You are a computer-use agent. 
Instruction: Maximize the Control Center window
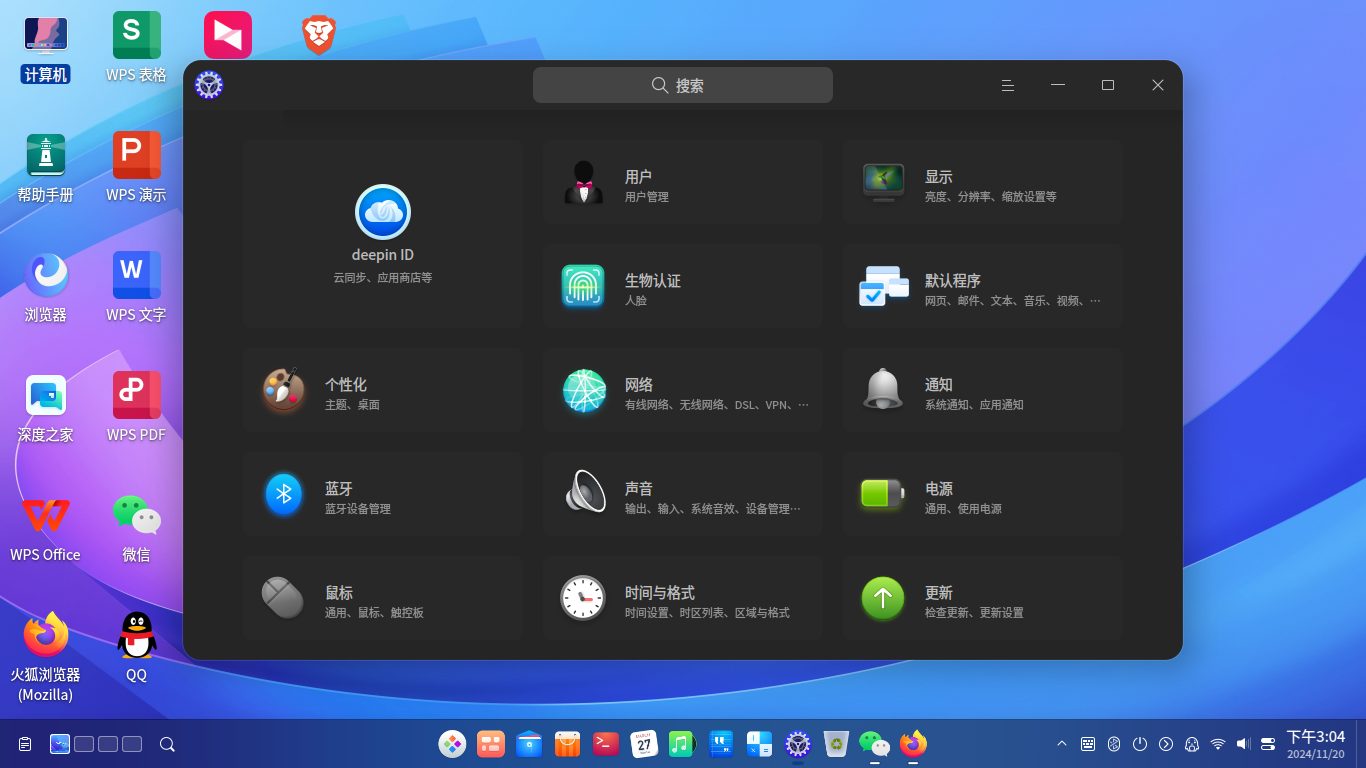1108,85
